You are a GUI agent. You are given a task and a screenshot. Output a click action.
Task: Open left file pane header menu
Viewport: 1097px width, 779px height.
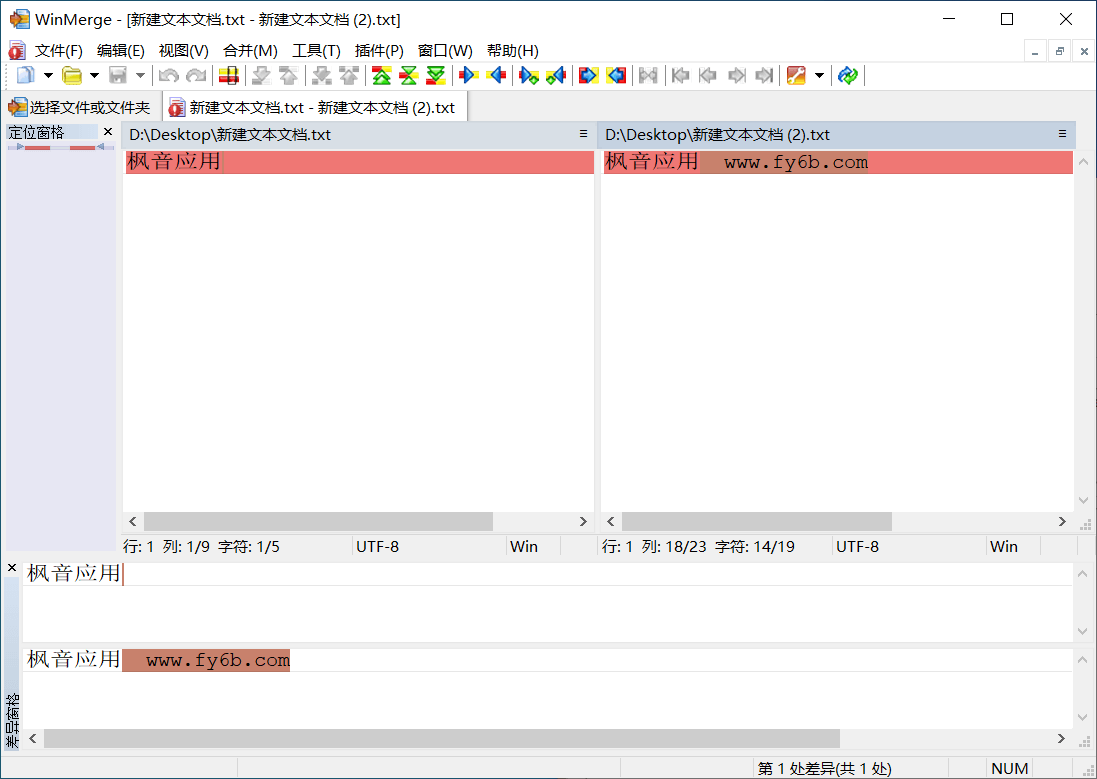(583, 134)
